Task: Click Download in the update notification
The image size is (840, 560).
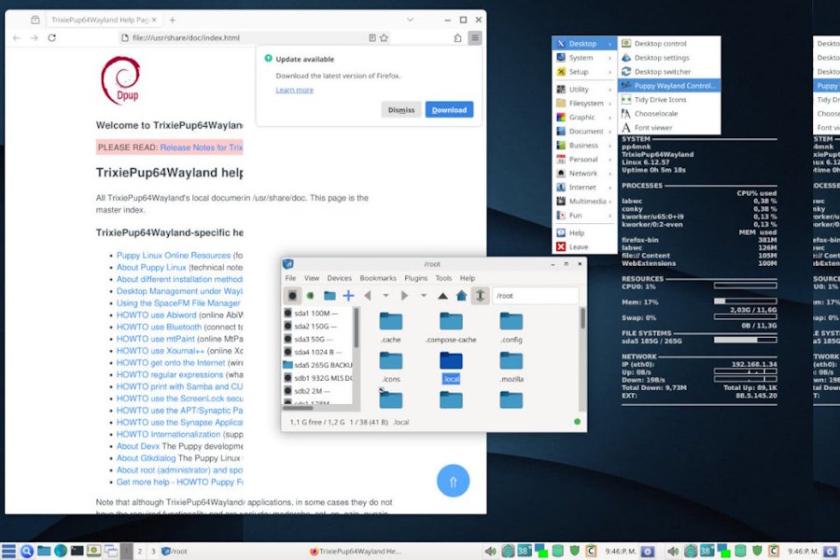Action: (x=449, y=110)
